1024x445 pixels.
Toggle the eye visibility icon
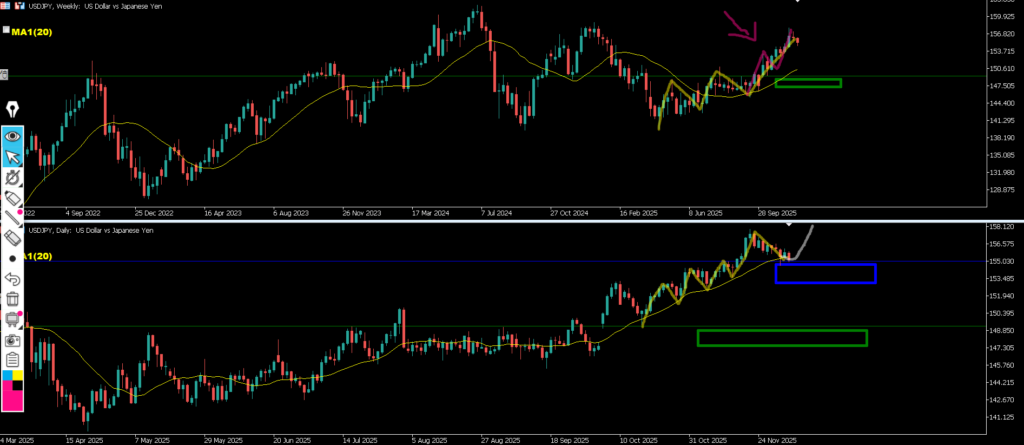13,136
